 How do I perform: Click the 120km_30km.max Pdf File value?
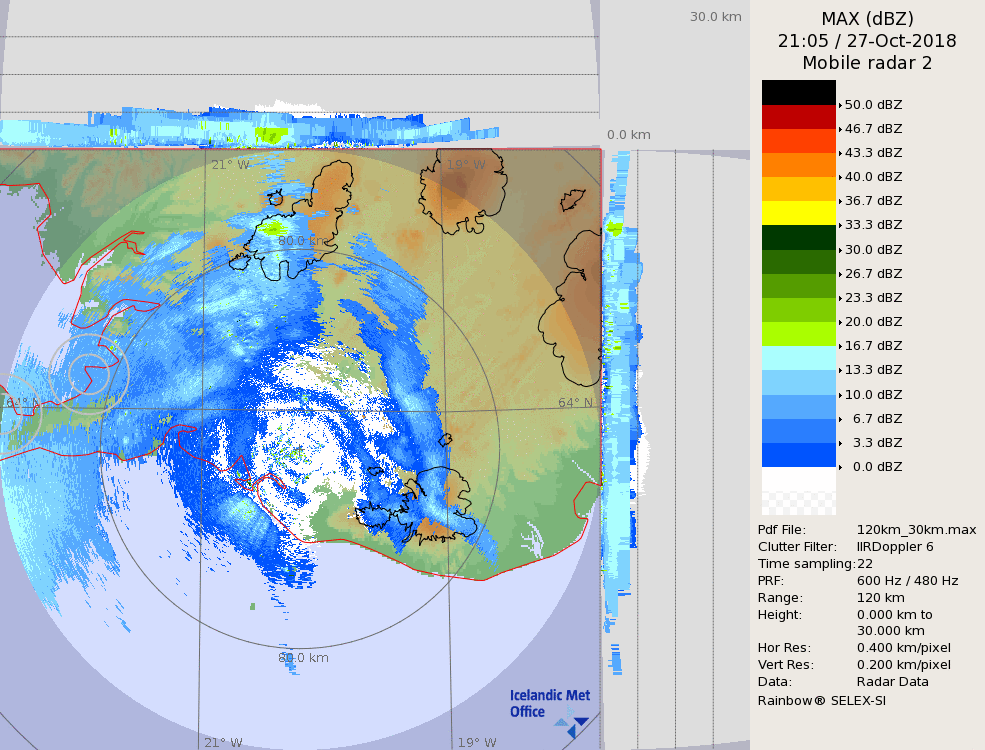tap(916, 530)
